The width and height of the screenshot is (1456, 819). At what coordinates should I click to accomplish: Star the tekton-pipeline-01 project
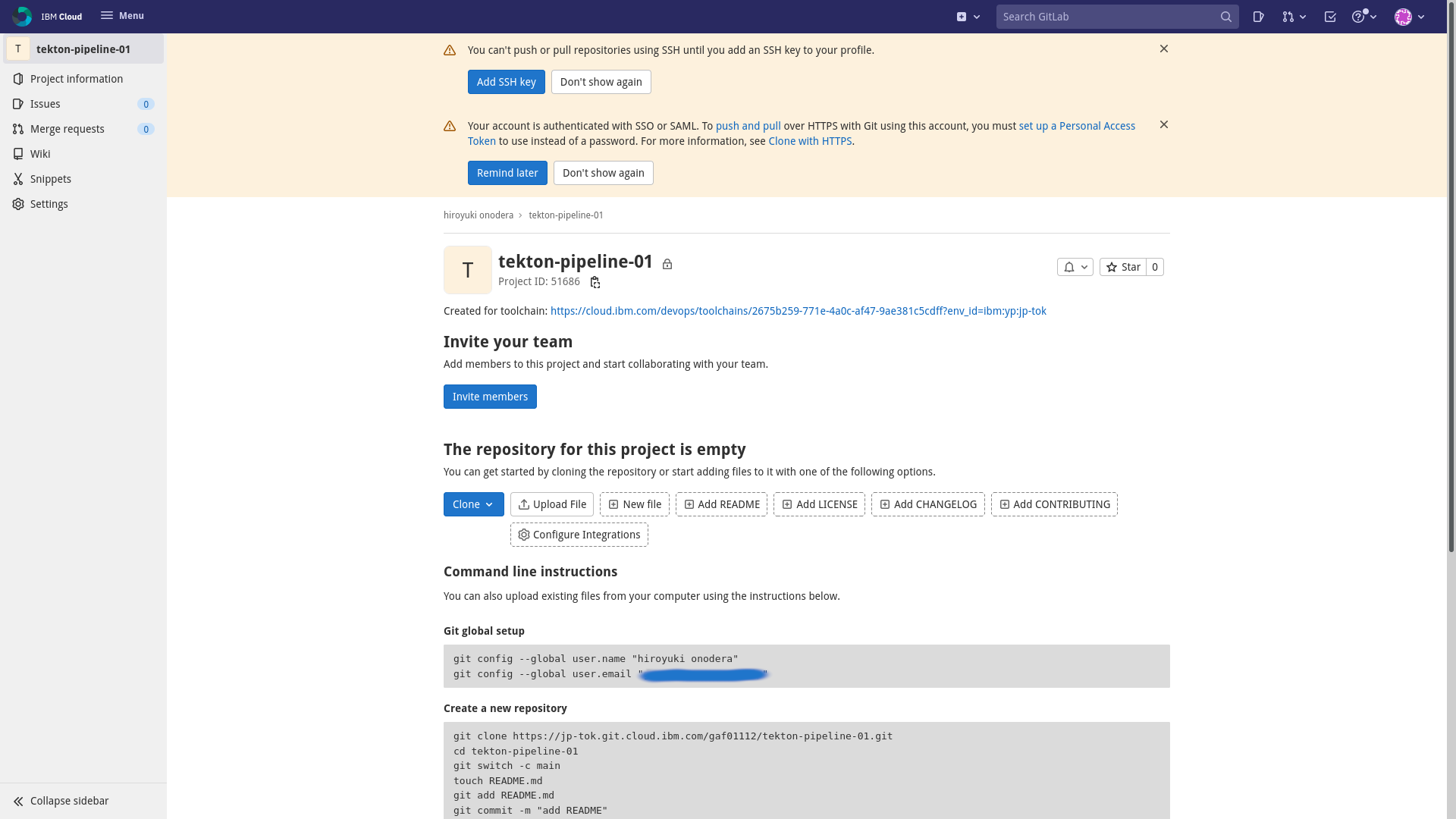tap(1123, 267)
